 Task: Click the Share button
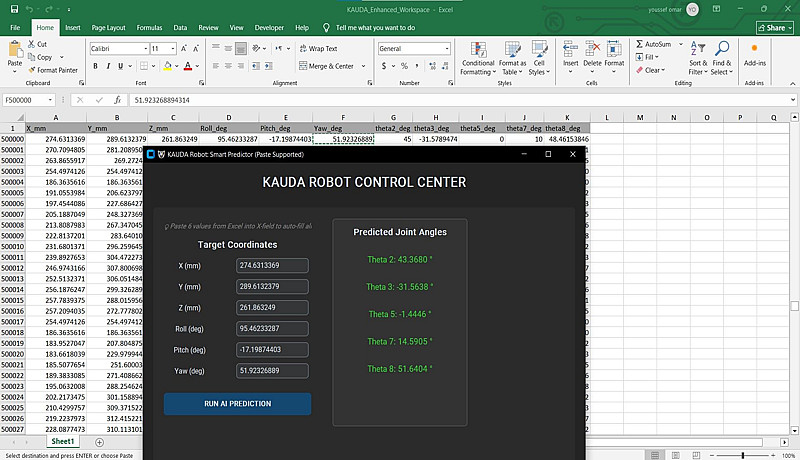(774, 28)
